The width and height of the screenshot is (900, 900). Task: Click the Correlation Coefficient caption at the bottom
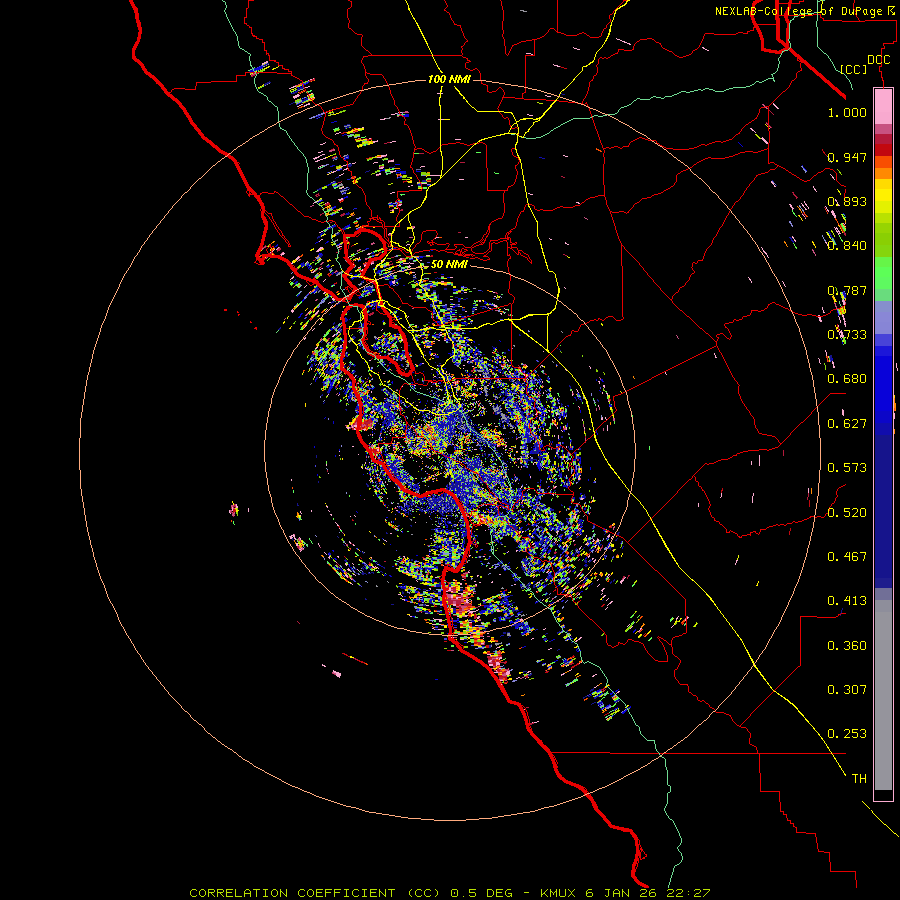coord(449,893)
